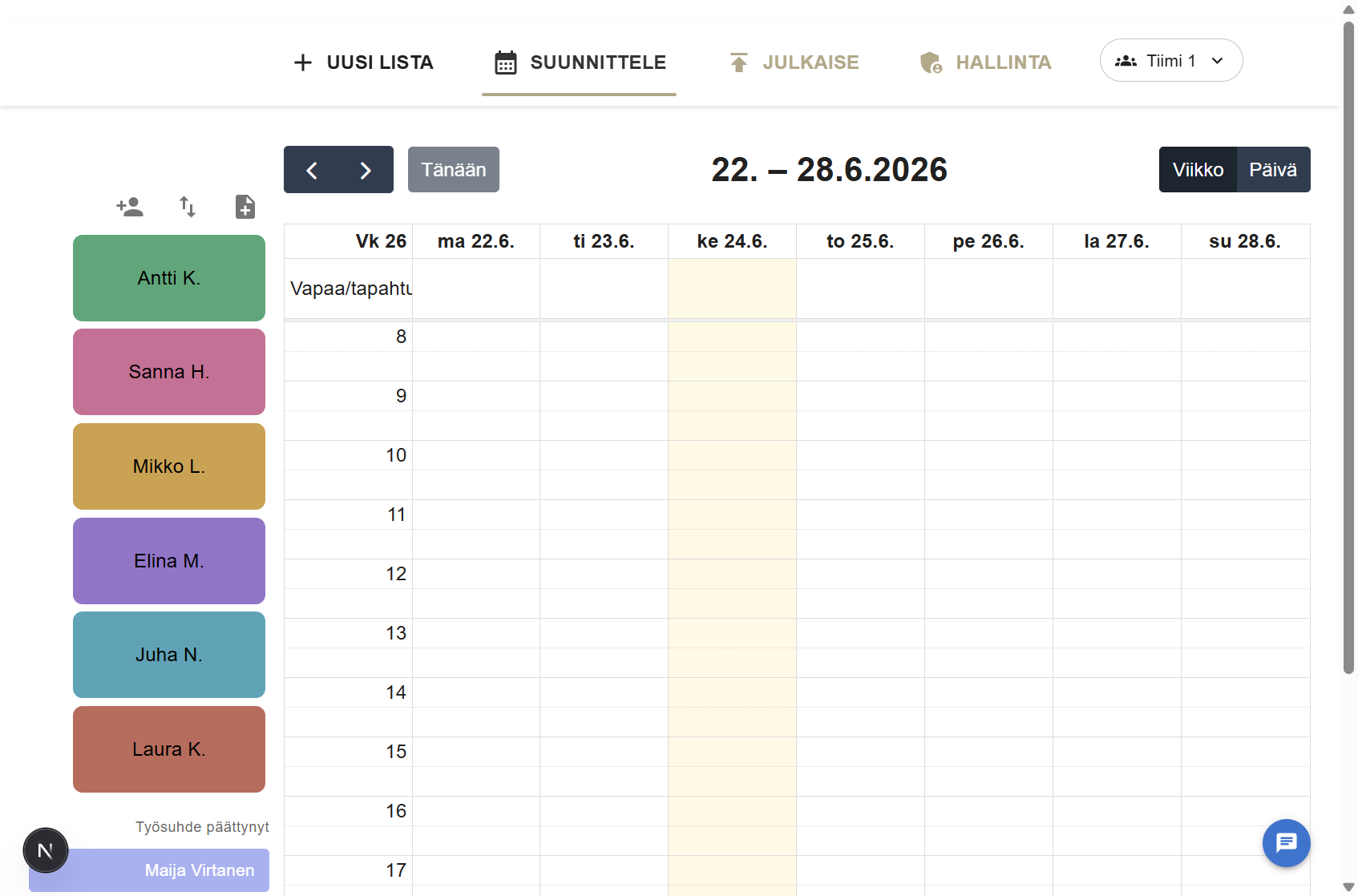Click the add employee icon
The width and height of the screenshot is (1358, 896).
[130, 207]
